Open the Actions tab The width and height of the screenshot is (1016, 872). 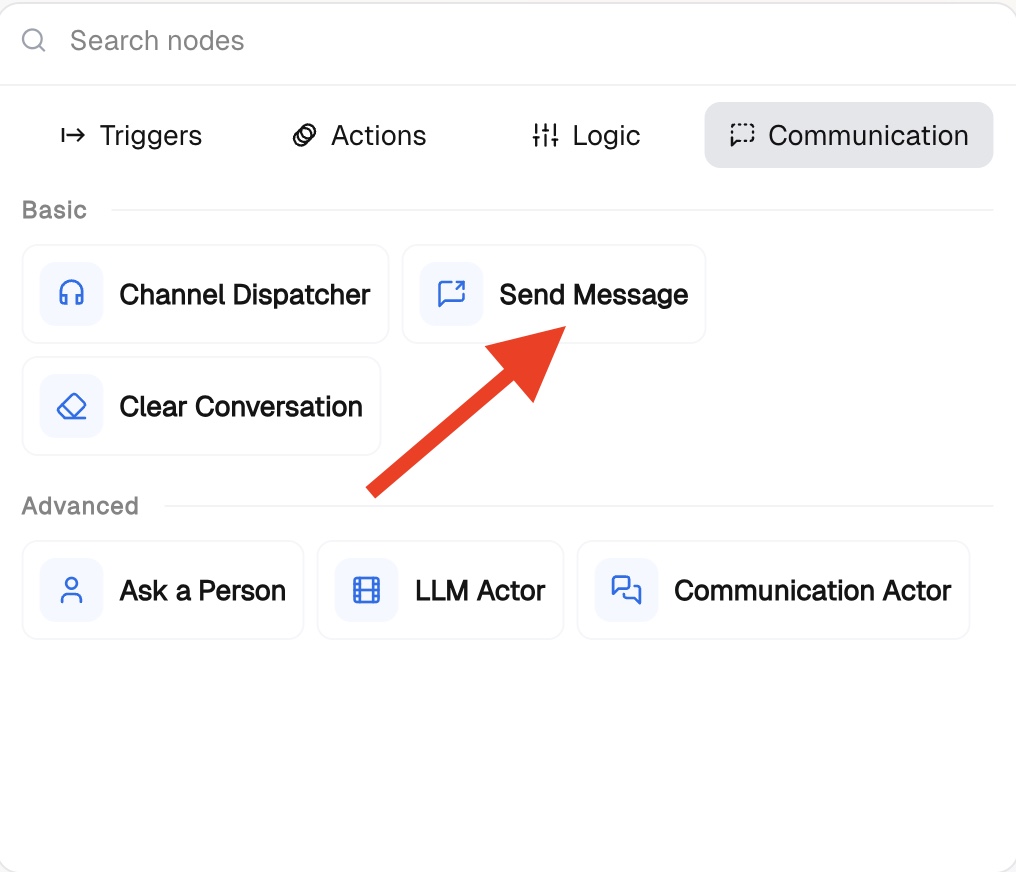click(360, 135)
